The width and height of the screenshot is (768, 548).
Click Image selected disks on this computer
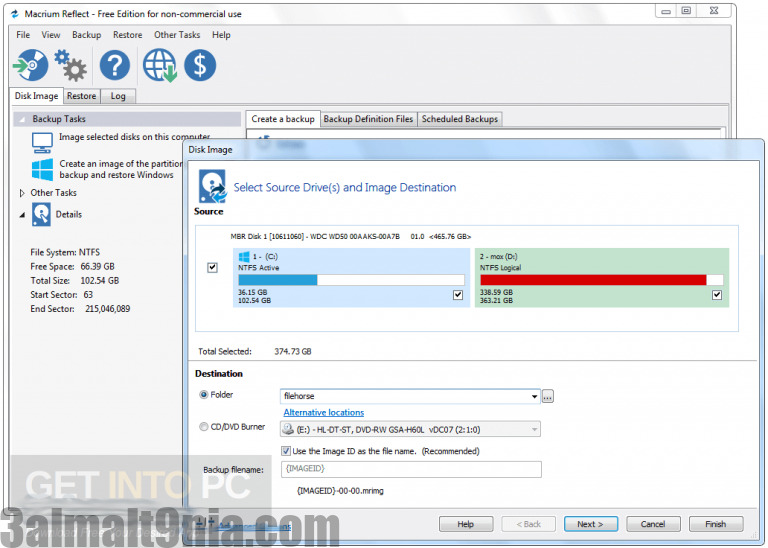[x=135, y=137]
